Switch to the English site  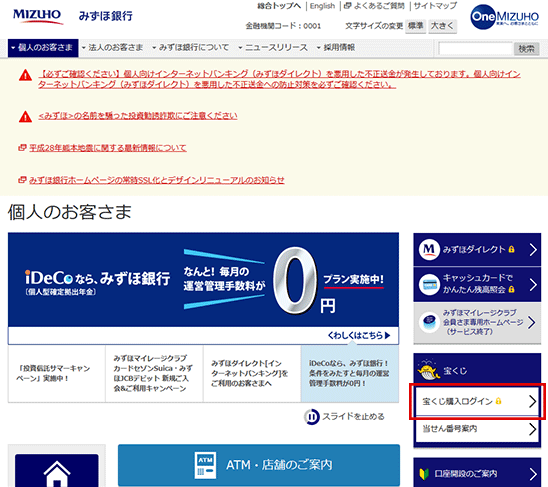322,6
